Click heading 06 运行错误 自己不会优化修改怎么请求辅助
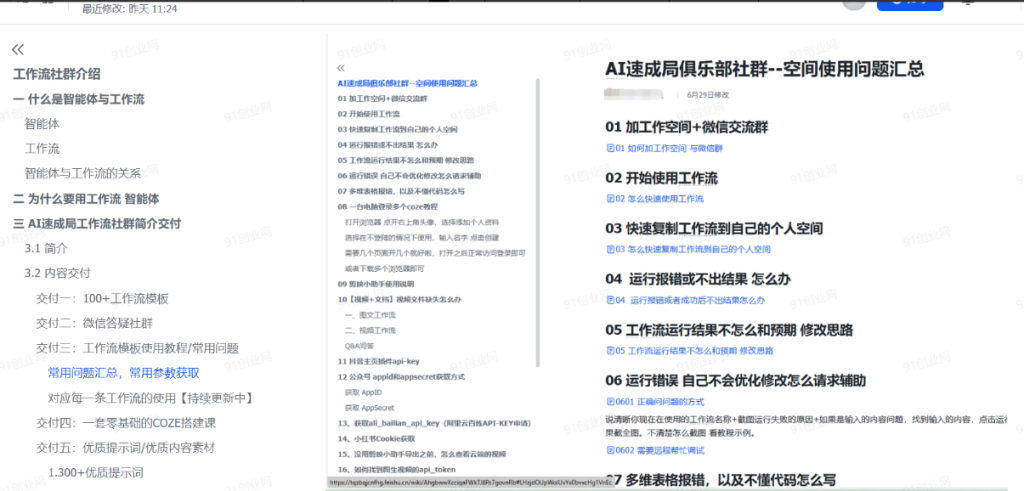 (x=736, y=380)
